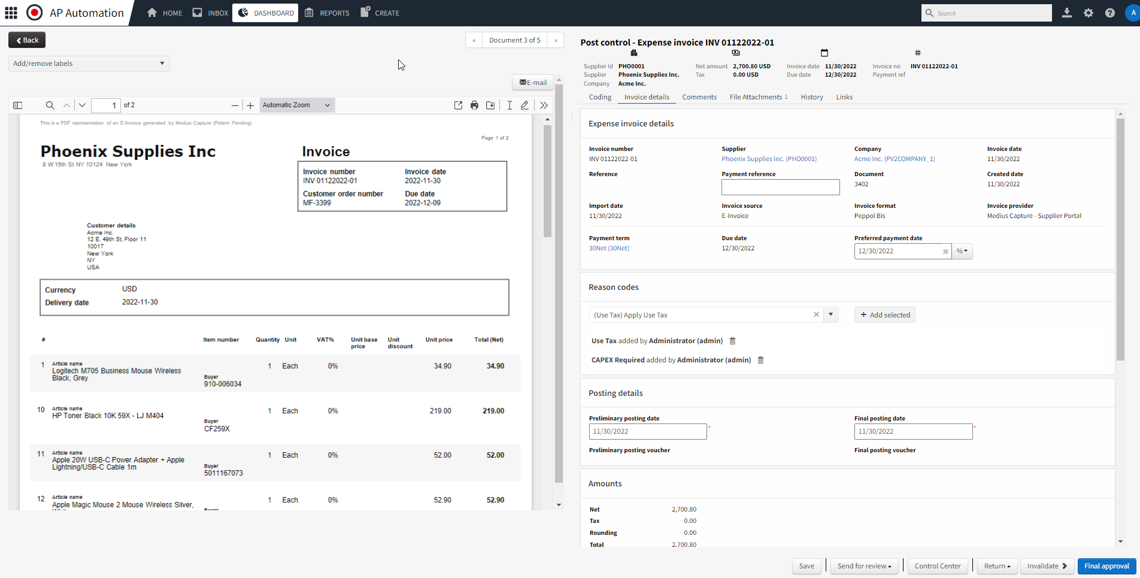This screenshot has width=1140, height=578.
Task: Switch to the text selection tool
Action: click(x=509, y=105)
